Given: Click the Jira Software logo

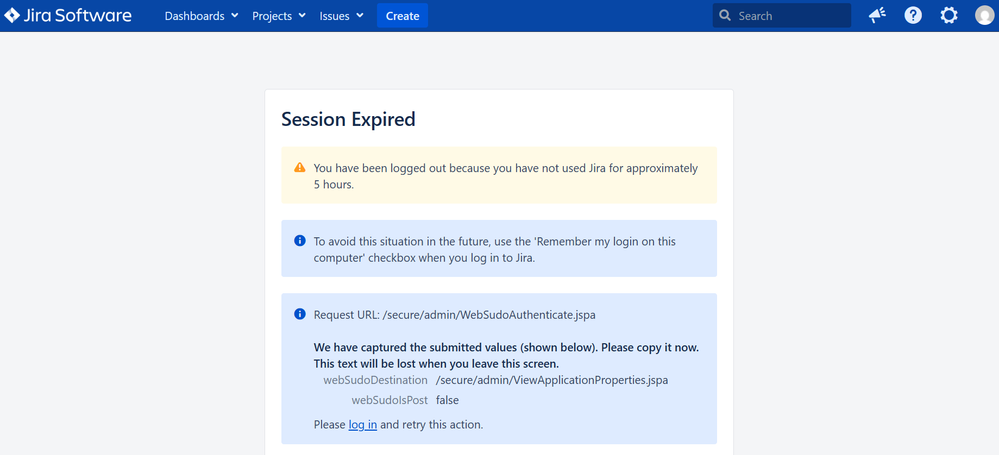Looking at the screenshot, I should (68, 16).
